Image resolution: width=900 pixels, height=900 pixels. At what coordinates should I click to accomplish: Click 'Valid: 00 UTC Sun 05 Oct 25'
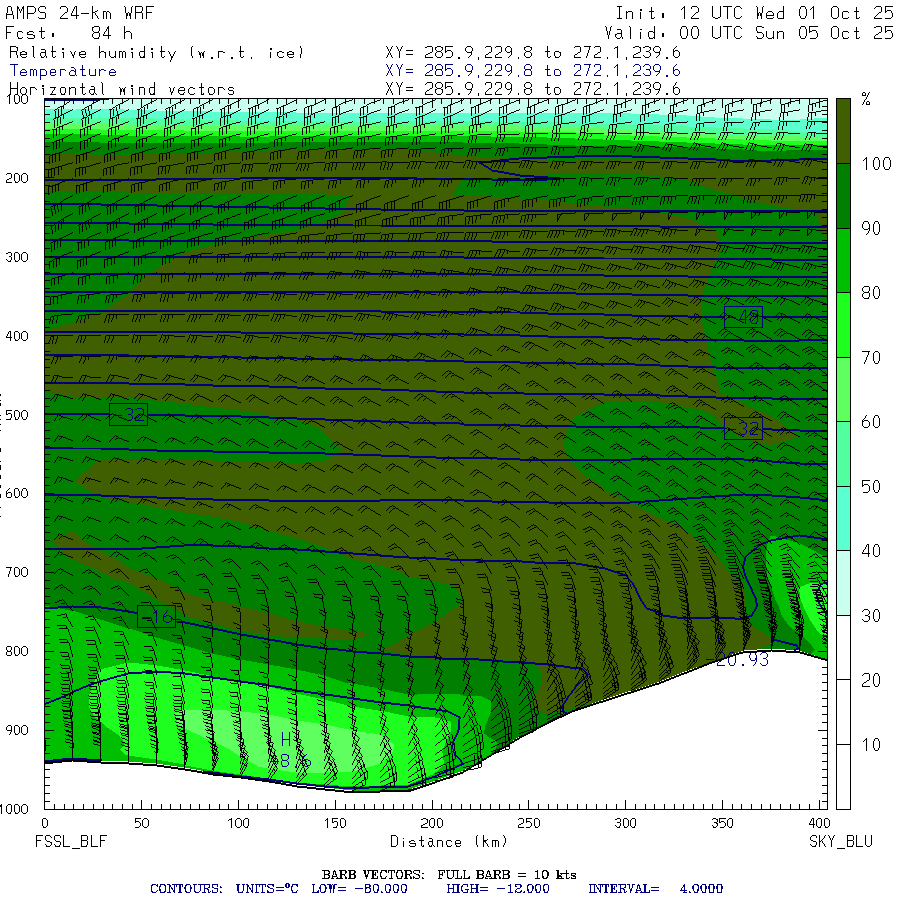point(748,33)
